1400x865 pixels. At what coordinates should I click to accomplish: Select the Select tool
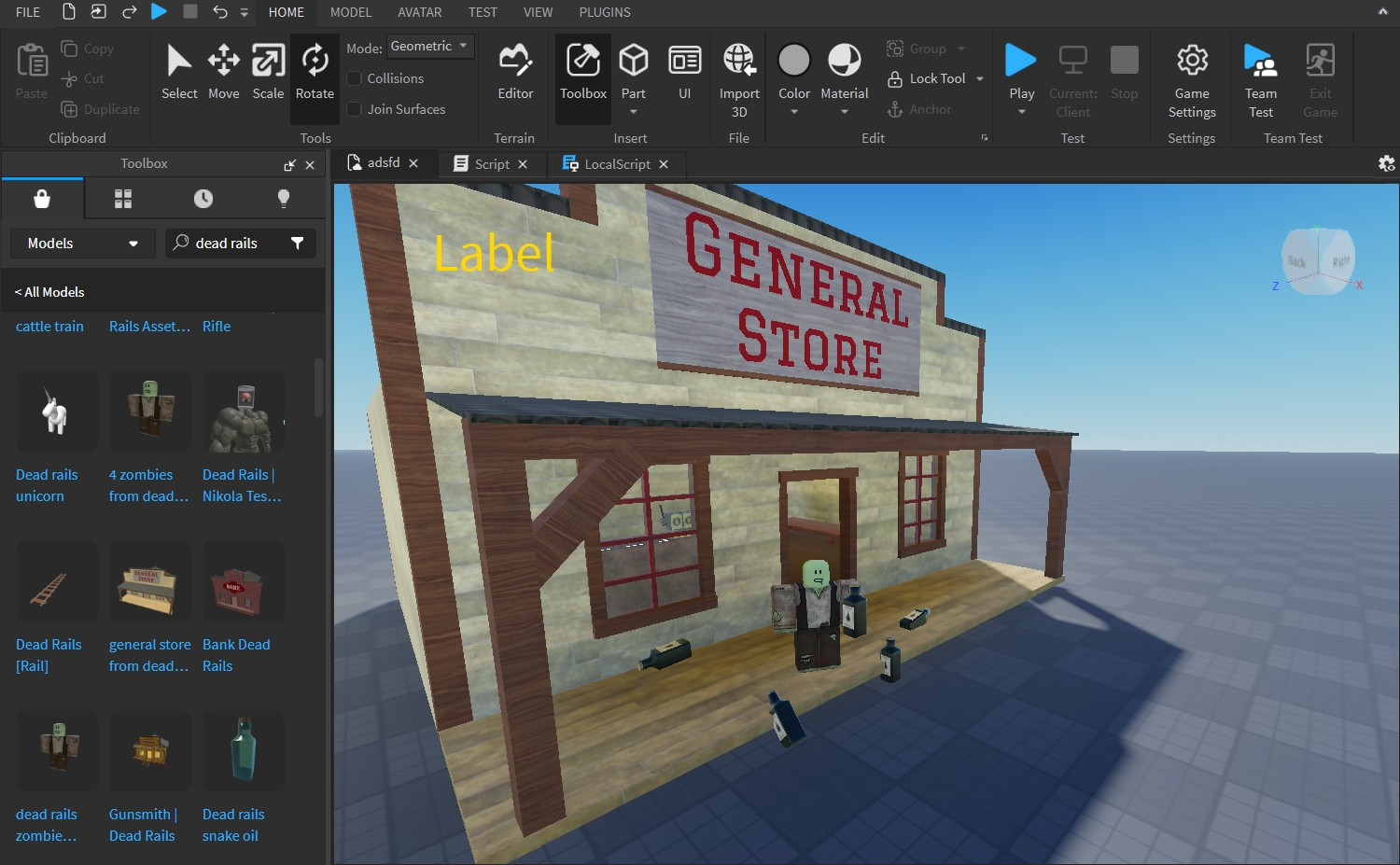(179, 73)
